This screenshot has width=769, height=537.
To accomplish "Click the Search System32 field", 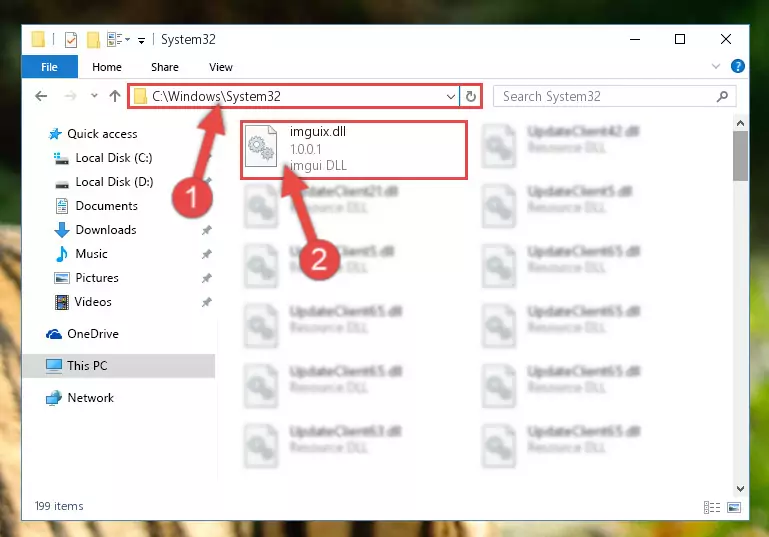I will point(614,97).
